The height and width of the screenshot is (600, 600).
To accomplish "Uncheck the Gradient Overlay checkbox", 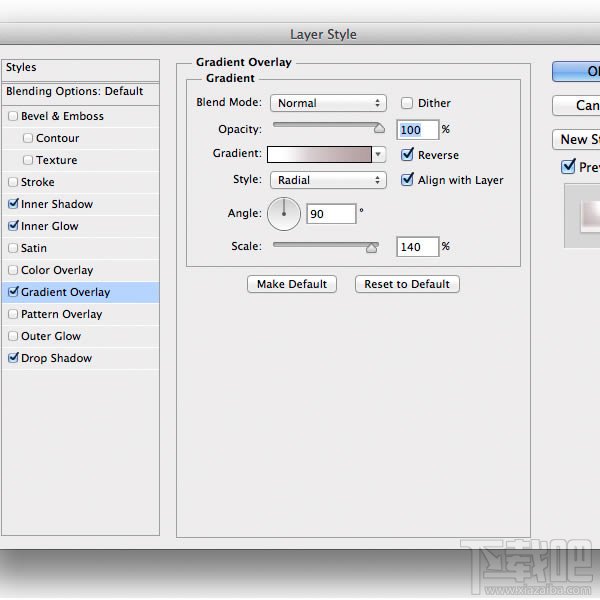I will pos(13,292).
